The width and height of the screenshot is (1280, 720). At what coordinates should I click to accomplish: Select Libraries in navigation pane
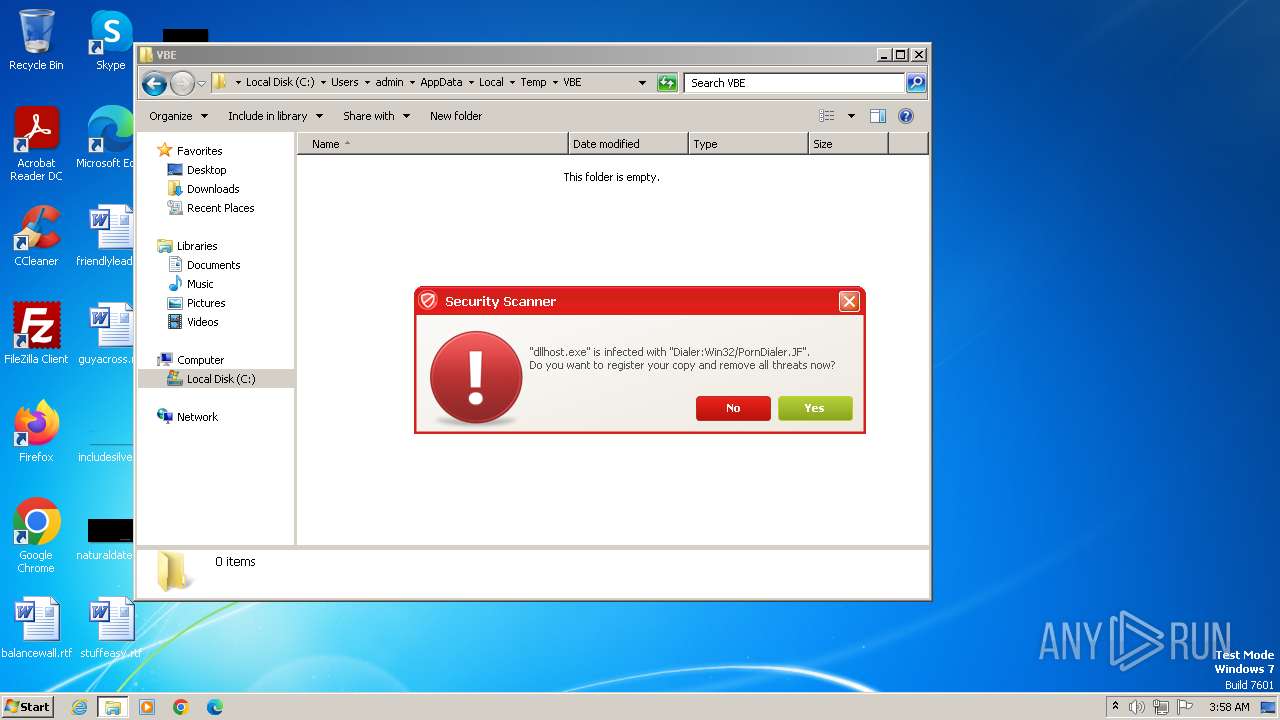click(x=197, y=246)
